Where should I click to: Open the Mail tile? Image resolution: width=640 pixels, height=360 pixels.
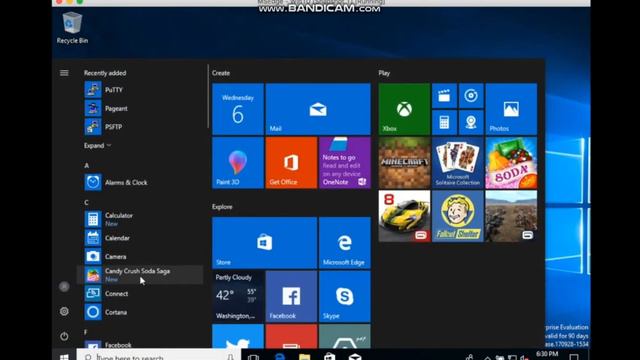coord(318,109)
